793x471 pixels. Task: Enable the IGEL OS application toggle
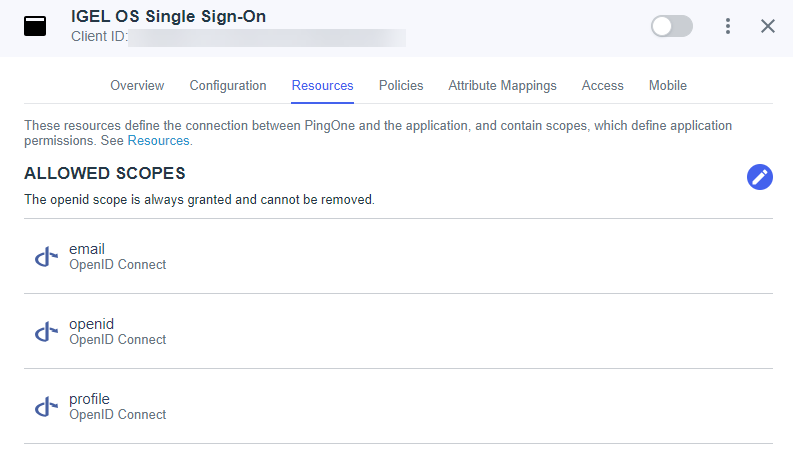[x=671, y=27]
